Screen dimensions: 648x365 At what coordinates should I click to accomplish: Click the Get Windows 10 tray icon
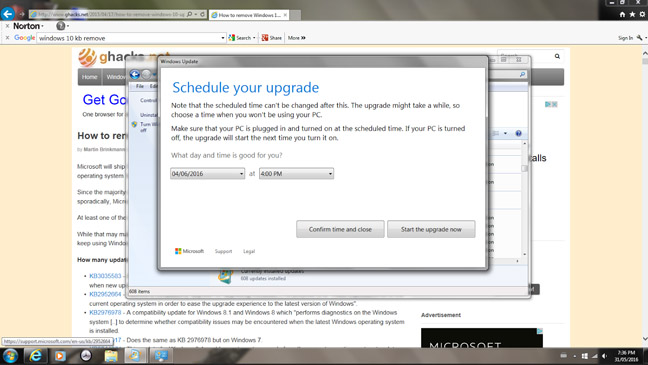(584, 356)
